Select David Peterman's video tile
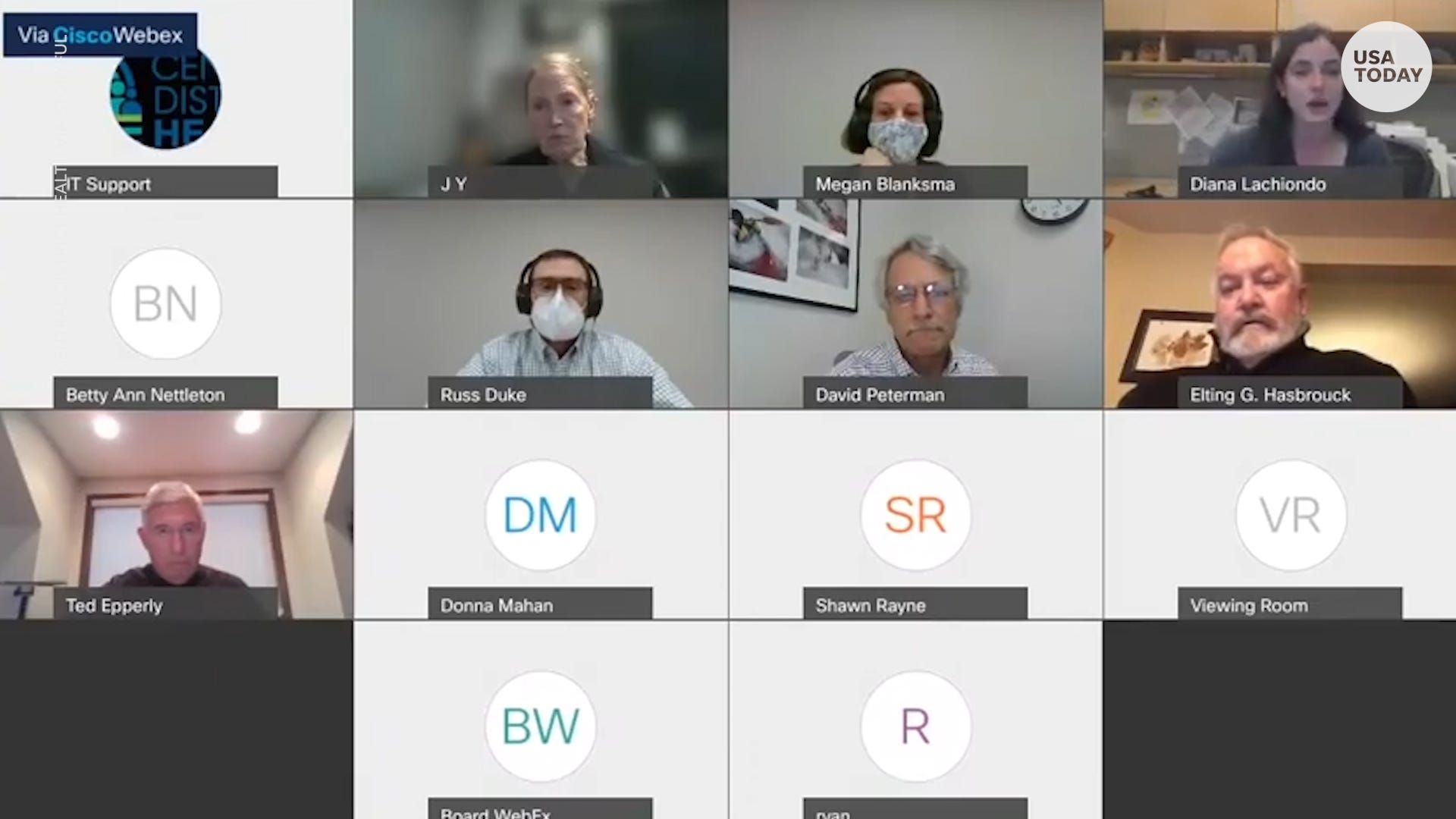The height and width of the screenshot is (819, 1456). (x=915, y=303)
